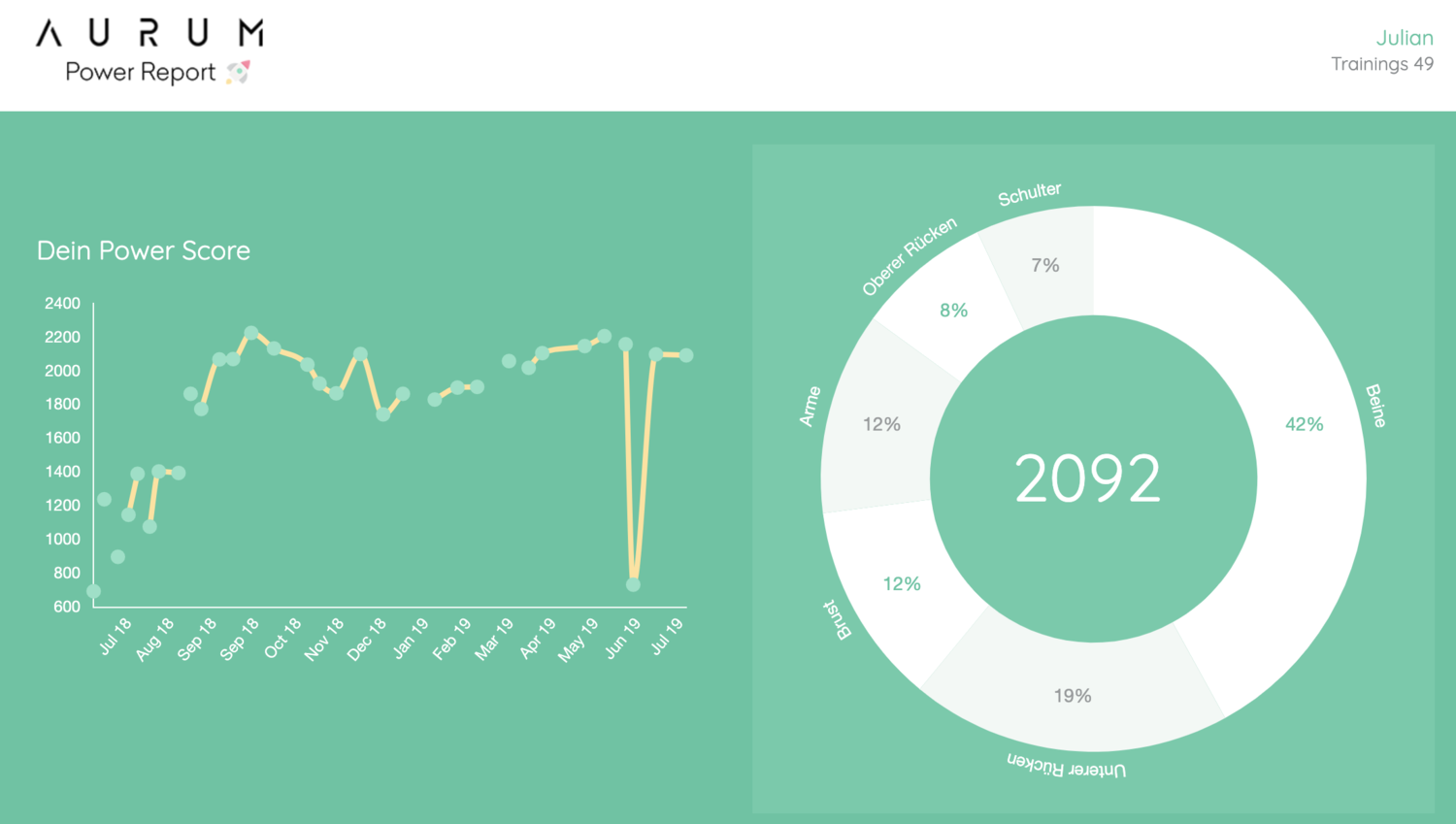Click the AURUM logo
This screenshot has width=1456, height=824.
(x=149, y=34)
